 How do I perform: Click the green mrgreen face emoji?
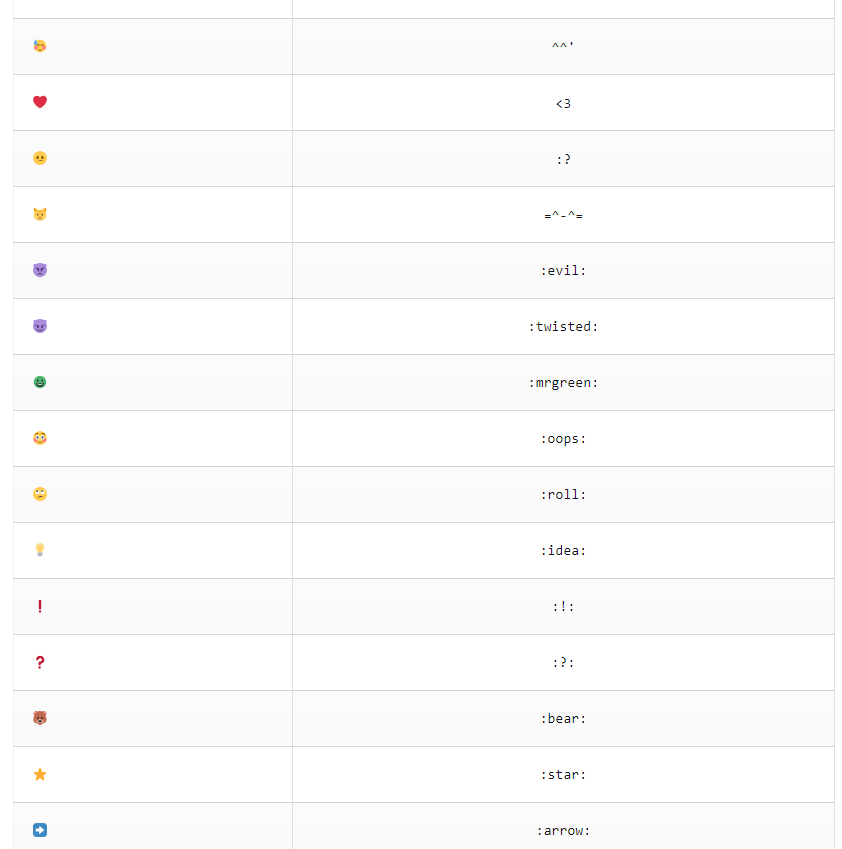[x=40, y=382]
